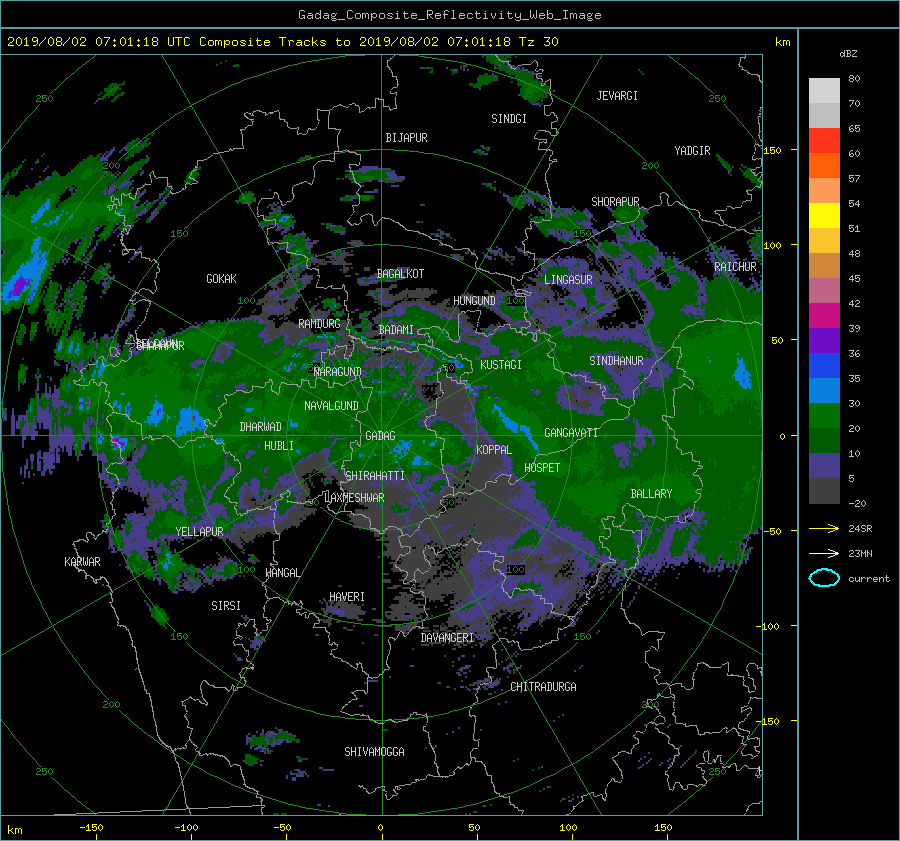Select the red 65 dBZ color swatch

[x=824, y=141]
